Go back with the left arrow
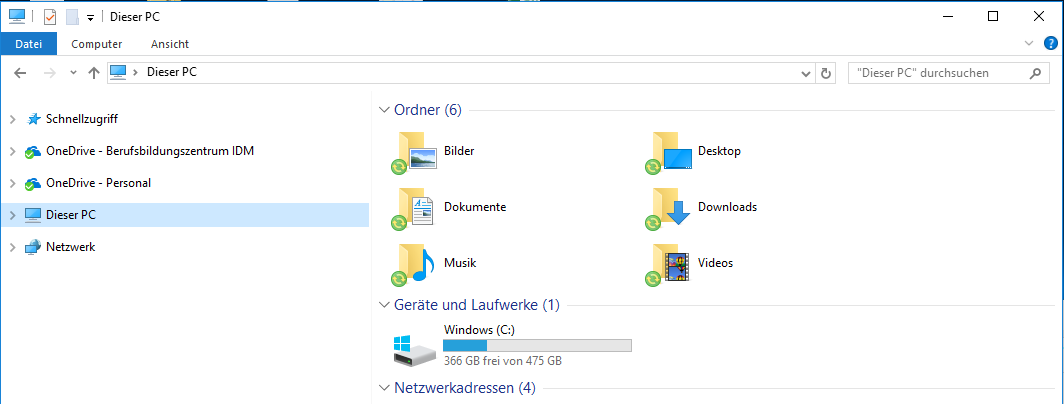 (x=20, y=73)
